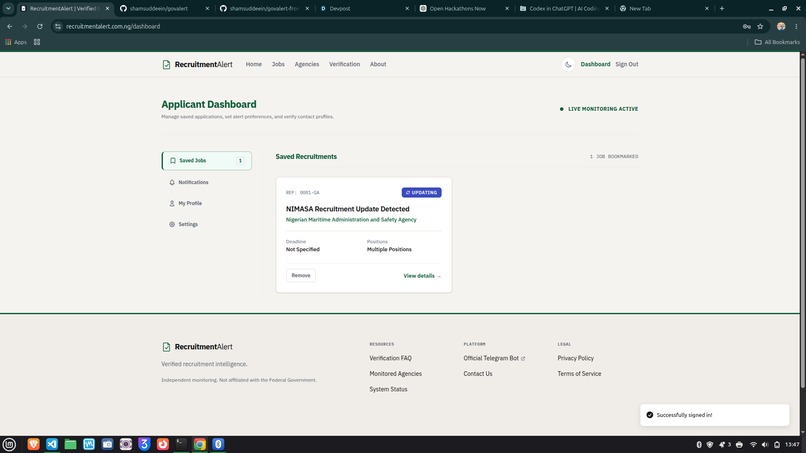Viewport: 806px width, 453px height.
Task: Open the Home nav item
Action: [253, 64]
